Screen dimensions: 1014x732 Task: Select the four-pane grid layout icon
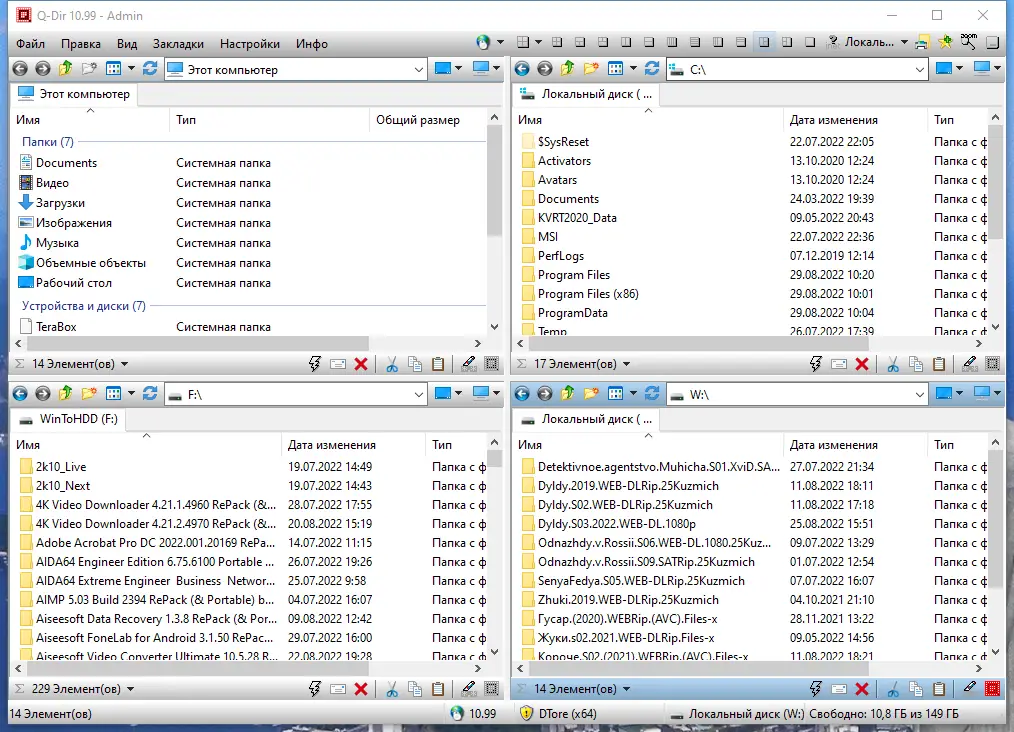[557, 43]
